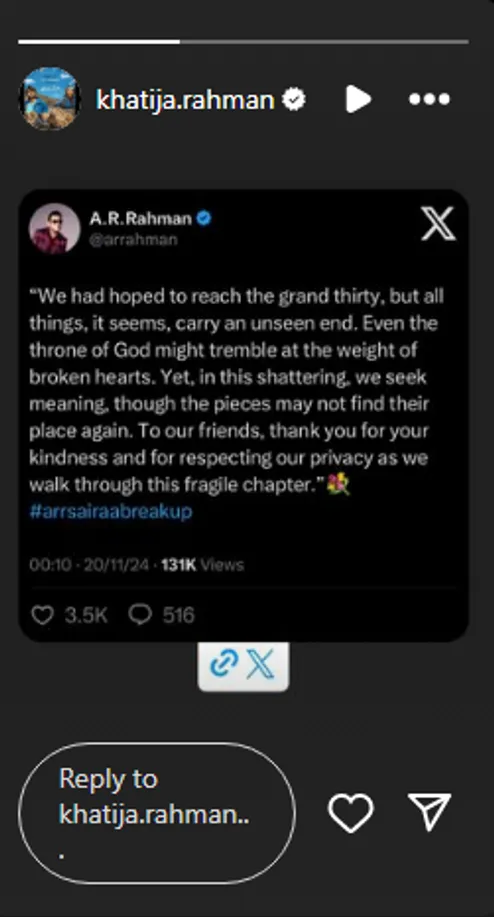Focus the Reply to khatija.rahman field

pos(157,813)
